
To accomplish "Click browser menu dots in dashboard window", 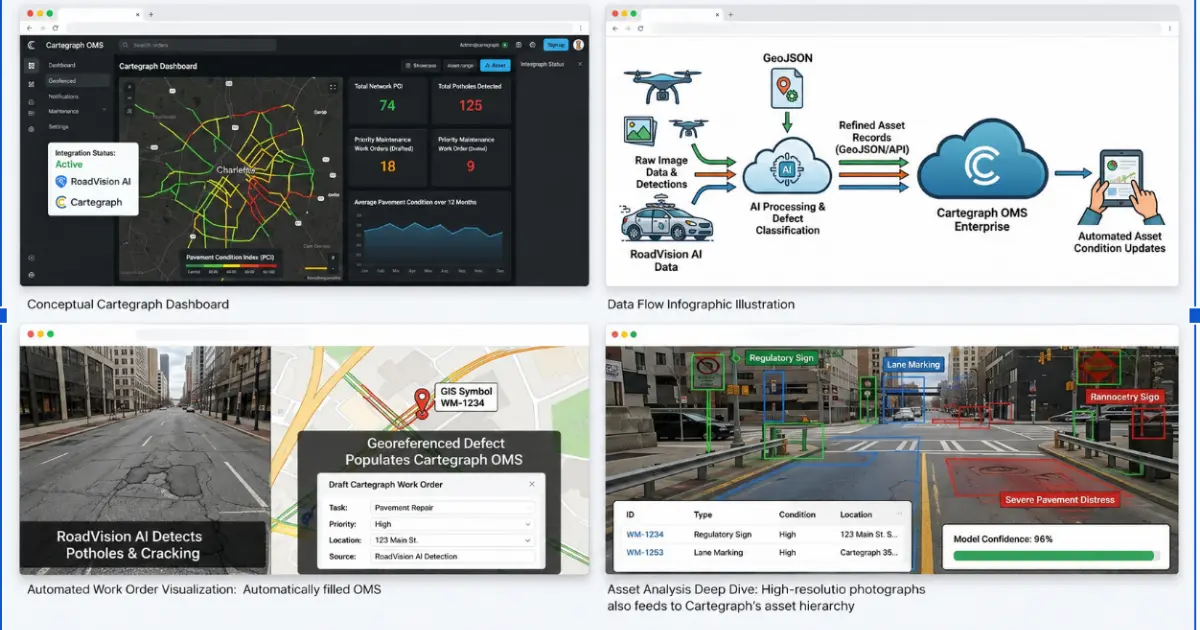I will 580,28.
